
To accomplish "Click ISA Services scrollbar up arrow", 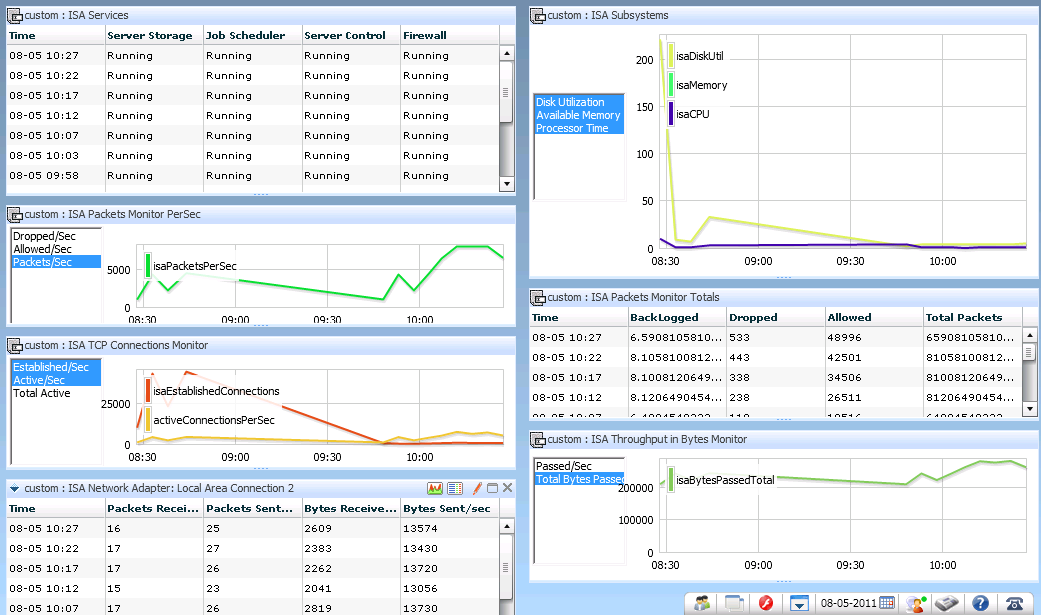I will coord(507,54).
